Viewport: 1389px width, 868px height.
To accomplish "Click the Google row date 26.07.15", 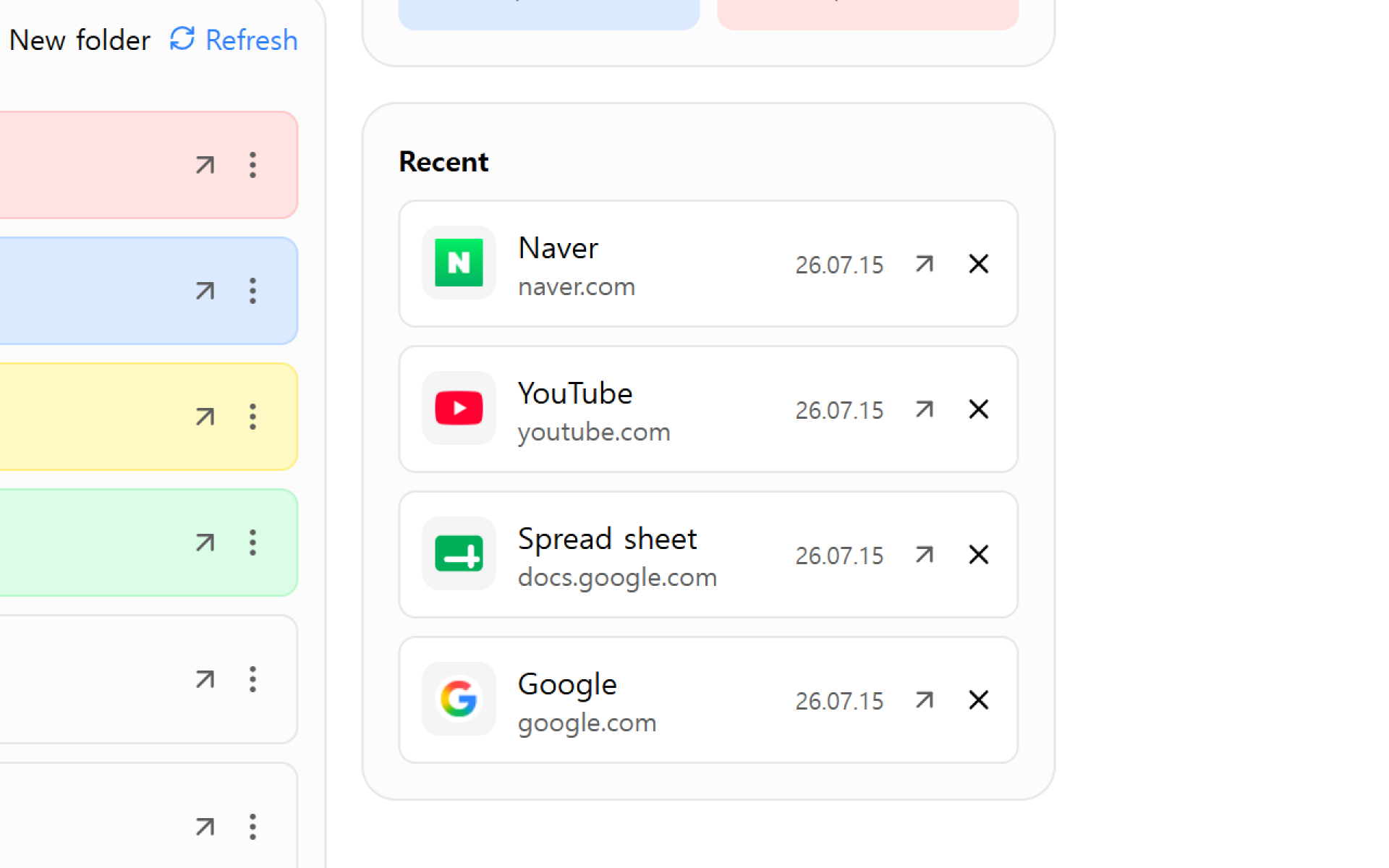I will 839,701.
